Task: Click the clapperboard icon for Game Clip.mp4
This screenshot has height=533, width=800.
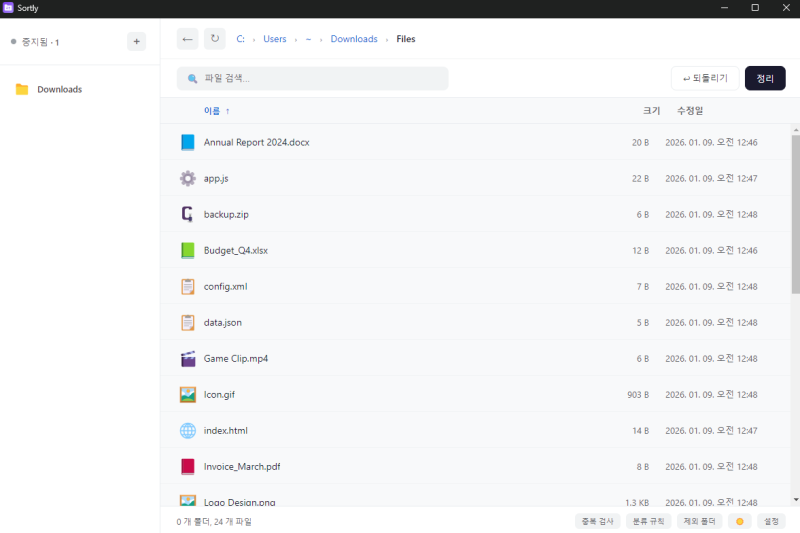Action: [x=188, y=359]
